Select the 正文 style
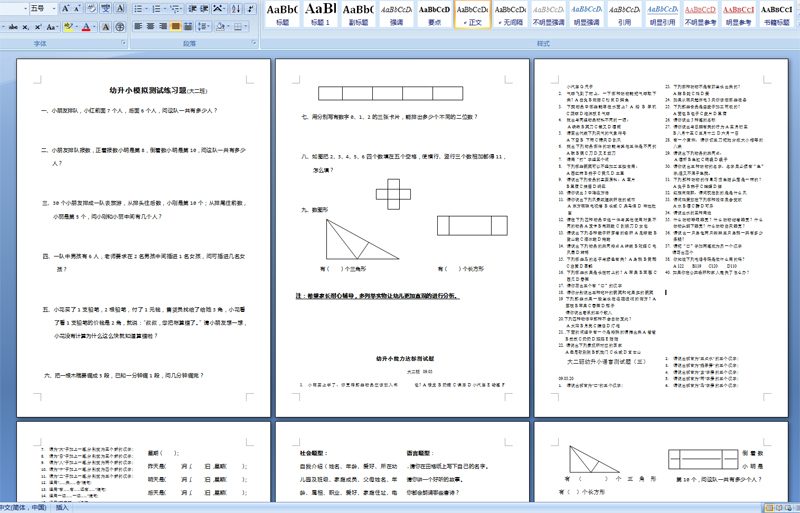Image resolution: width=800 pixels, height=513 pixels. point(472,14)
